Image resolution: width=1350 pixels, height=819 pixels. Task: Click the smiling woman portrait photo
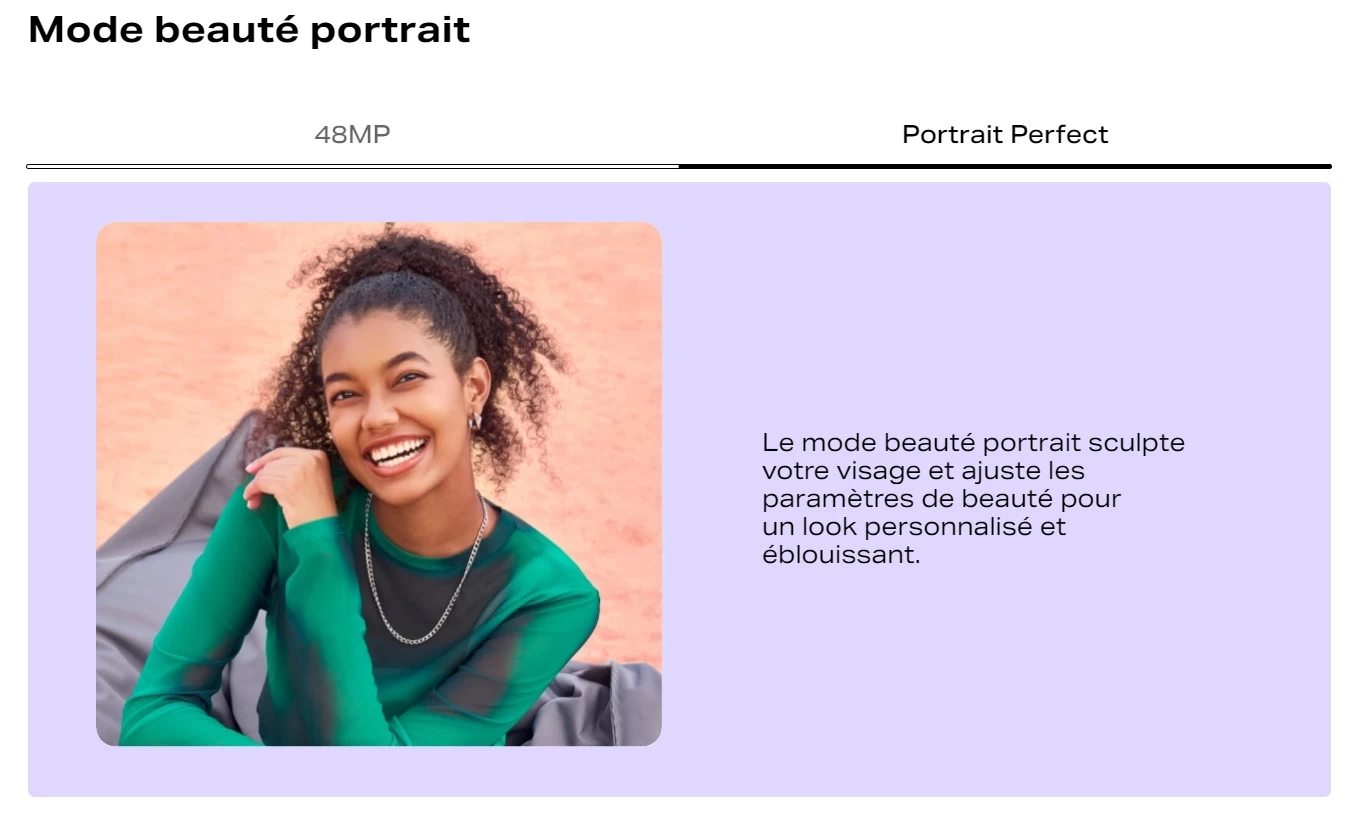pyautogui.click(x=379, y=484)
